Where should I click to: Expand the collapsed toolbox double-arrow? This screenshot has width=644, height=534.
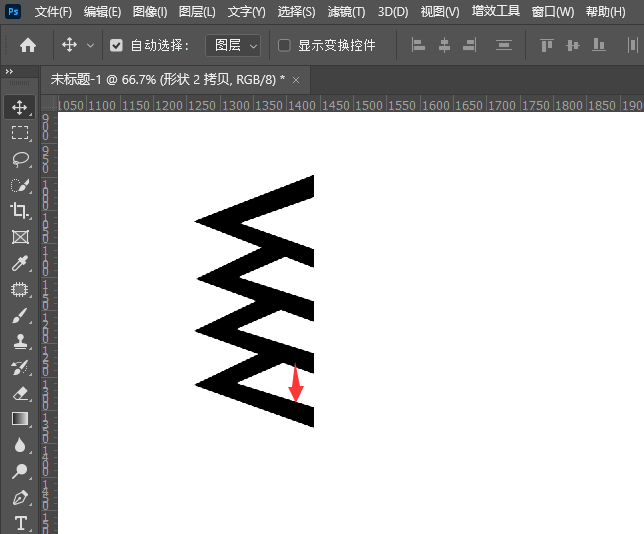click(9, 71)
